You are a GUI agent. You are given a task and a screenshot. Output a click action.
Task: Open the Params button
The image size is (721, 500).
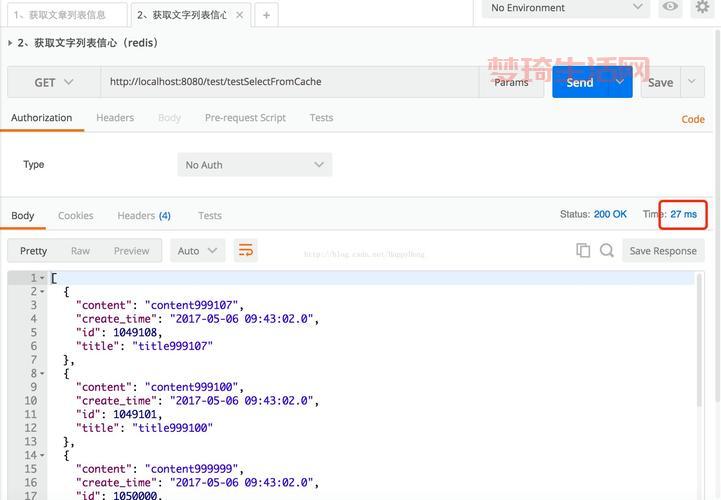(x=511, y=82)
